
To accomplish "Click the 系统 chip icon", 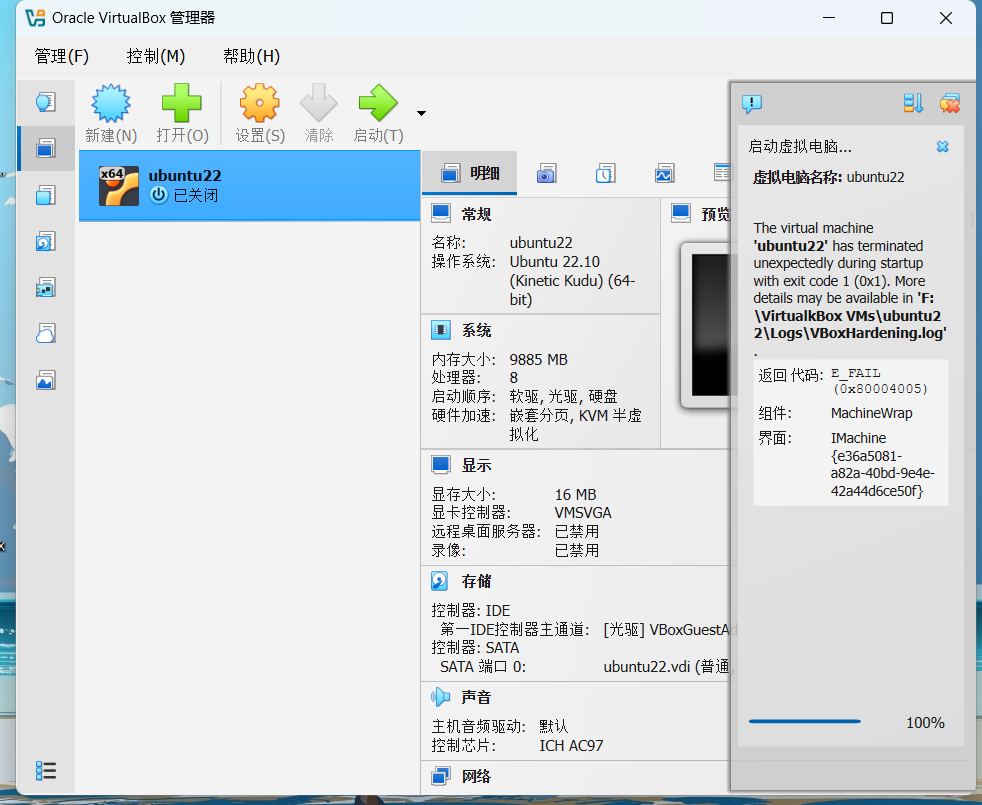I will [x=441, y=330].
